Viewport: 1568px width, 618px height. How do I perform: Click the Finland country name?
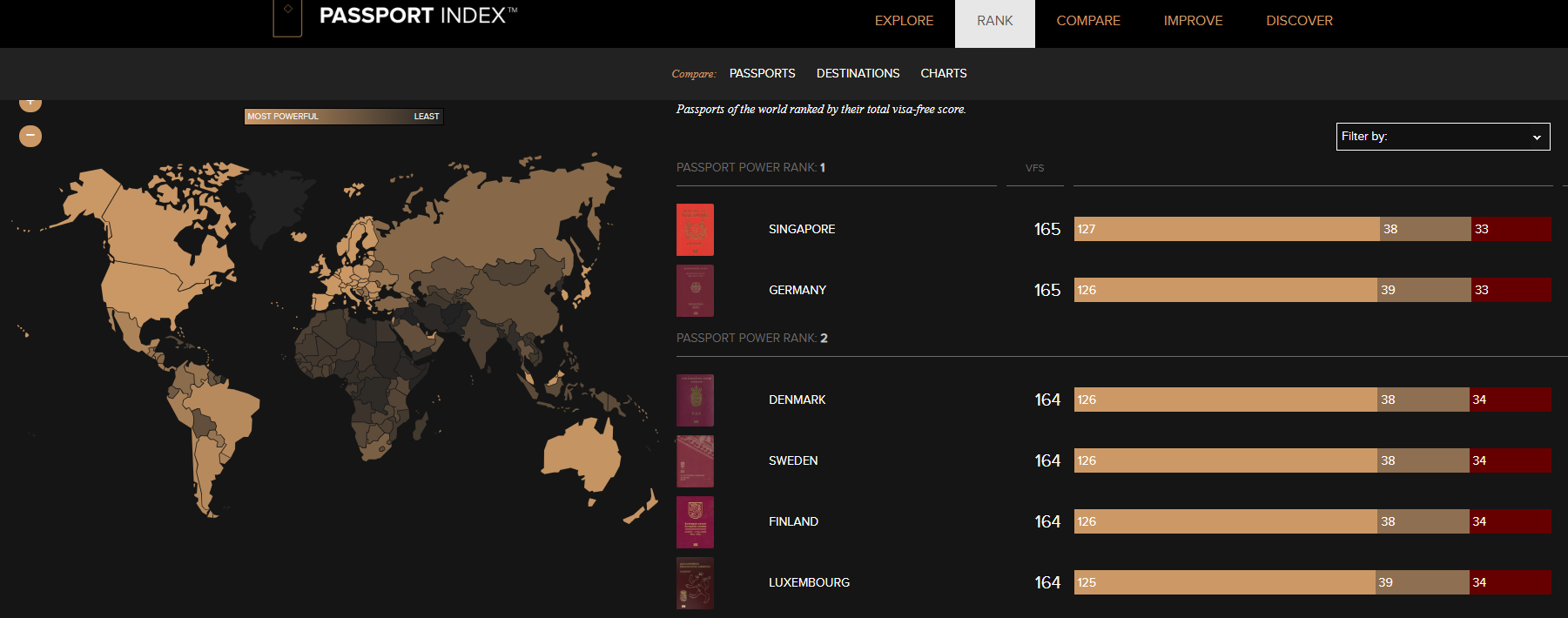coord(793,521)
